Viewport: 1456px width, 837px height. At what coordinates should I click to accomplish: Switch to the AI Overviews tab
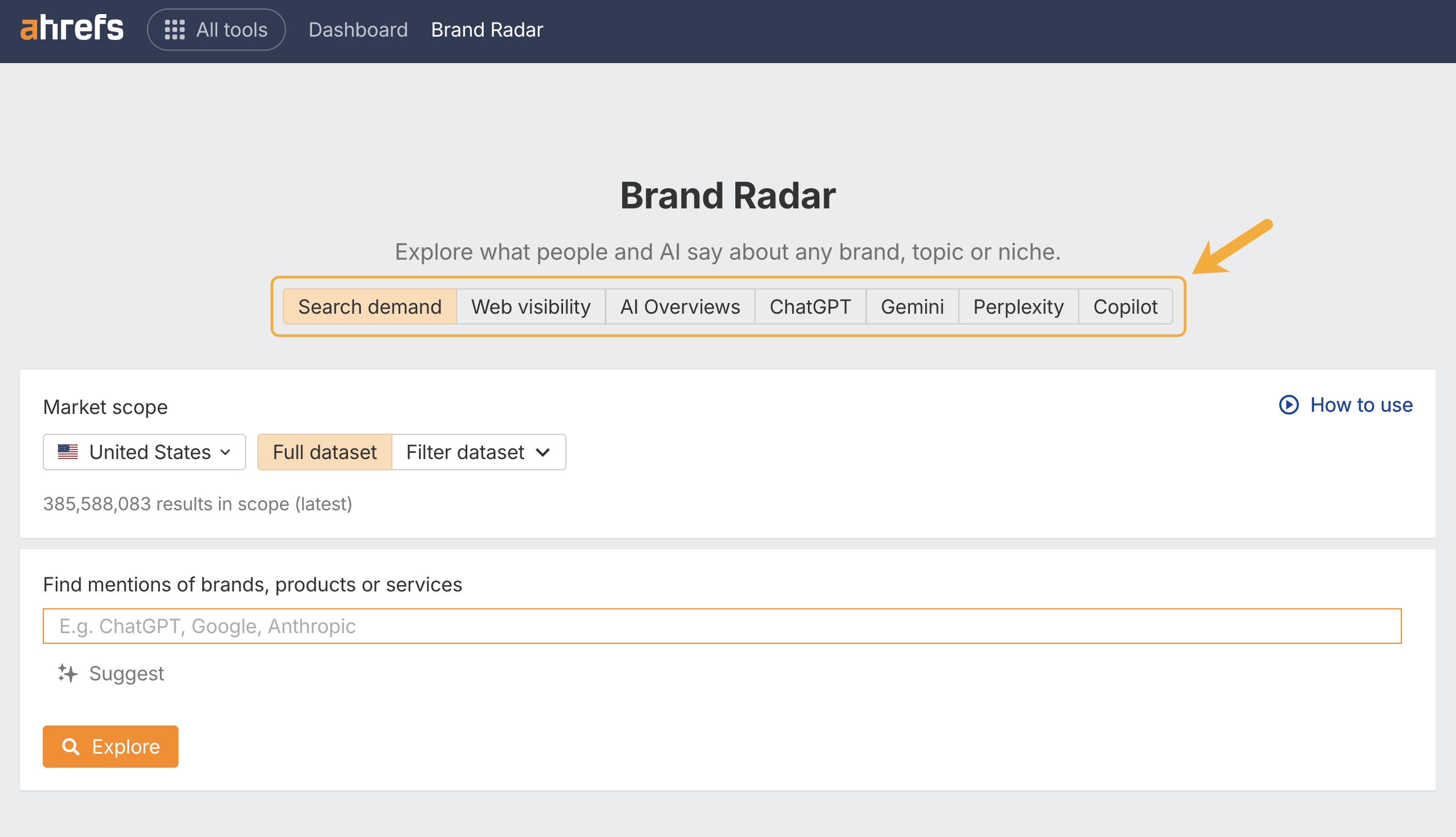point(680,306)
